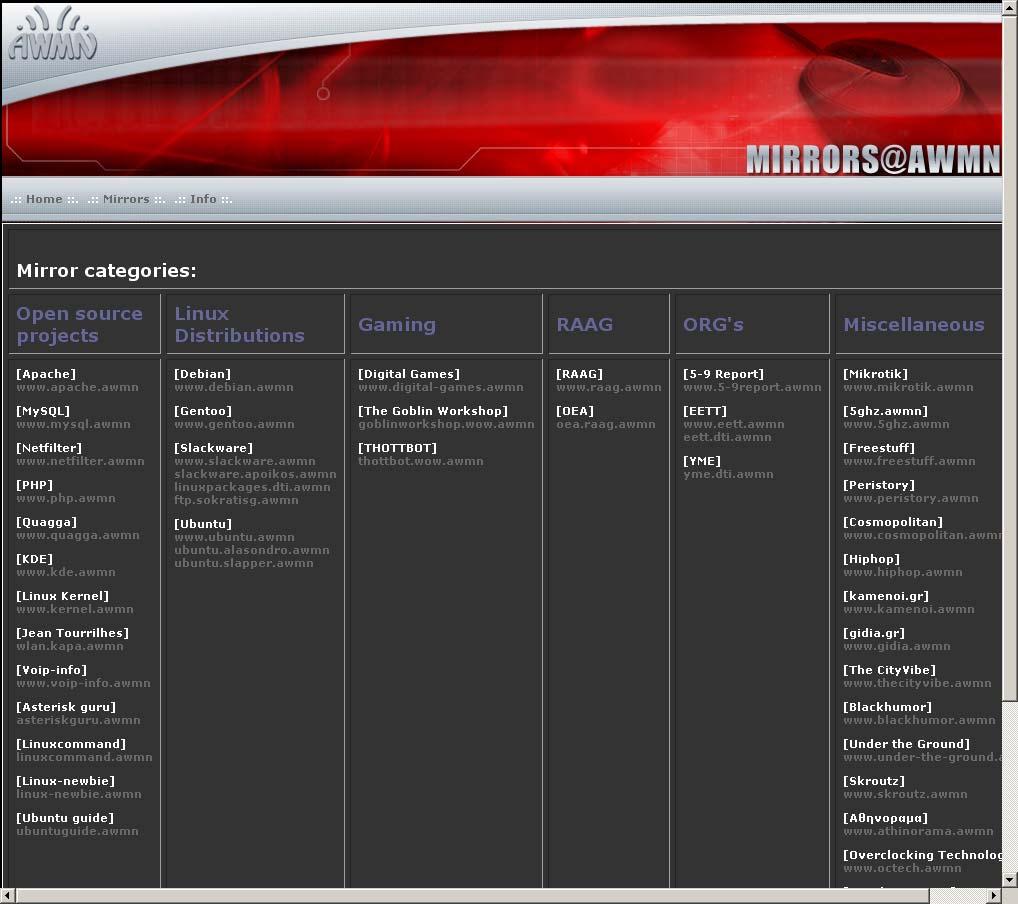Open the Info navigation item

(x=203, y=199)
